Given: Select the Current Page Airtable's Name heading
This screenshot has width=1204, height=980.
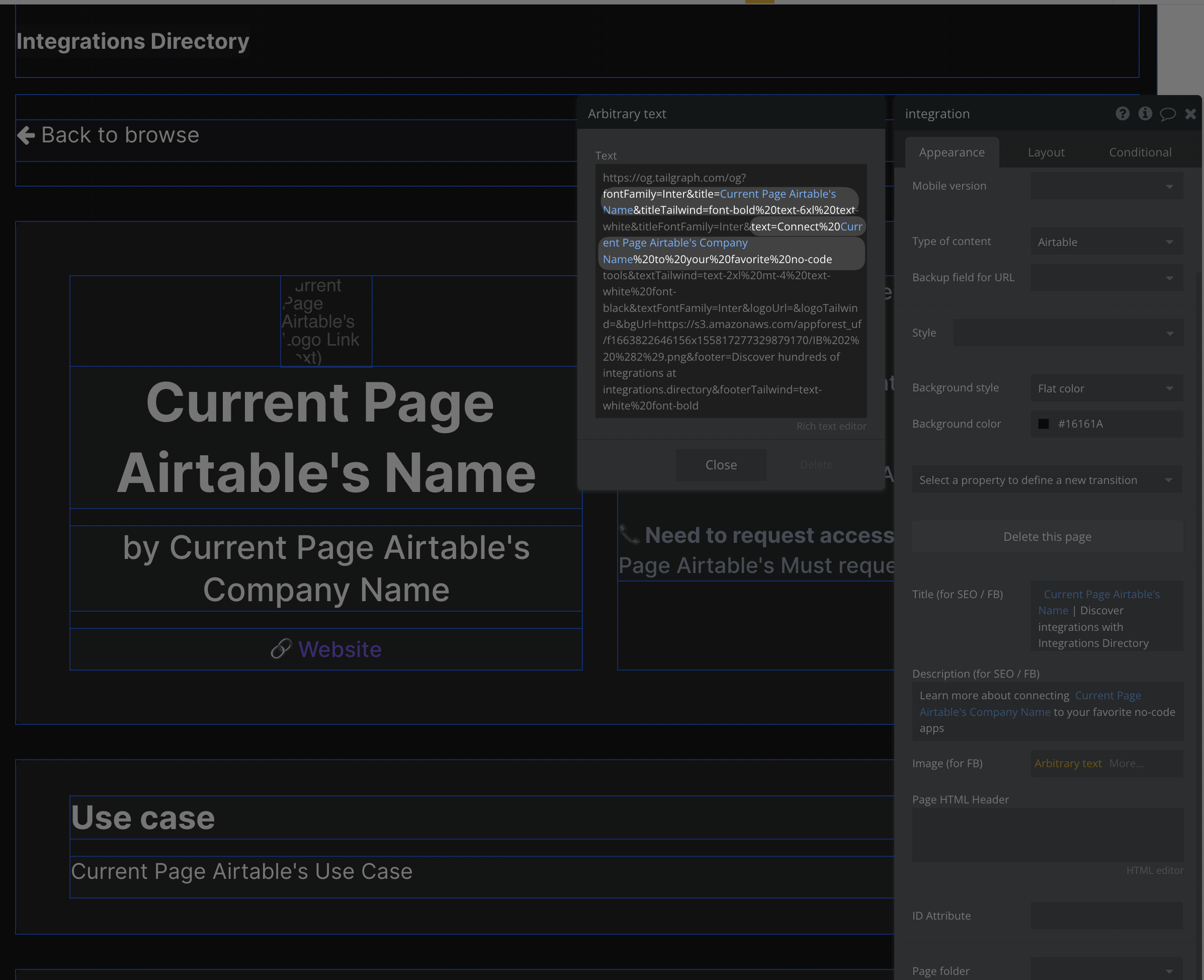Looking at the screenshot, I should (326, 438).
